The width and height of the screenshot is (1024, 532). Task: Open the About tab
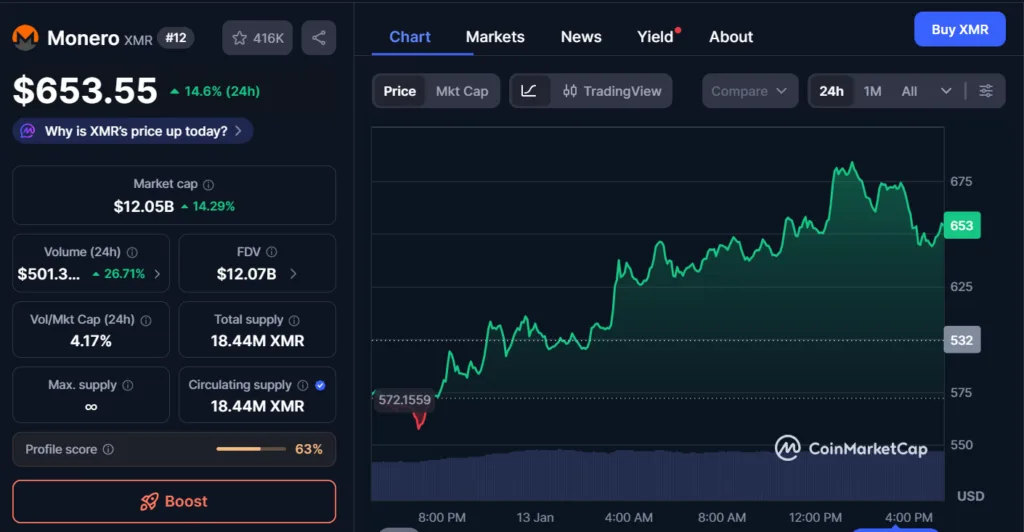tap(731, 37)
